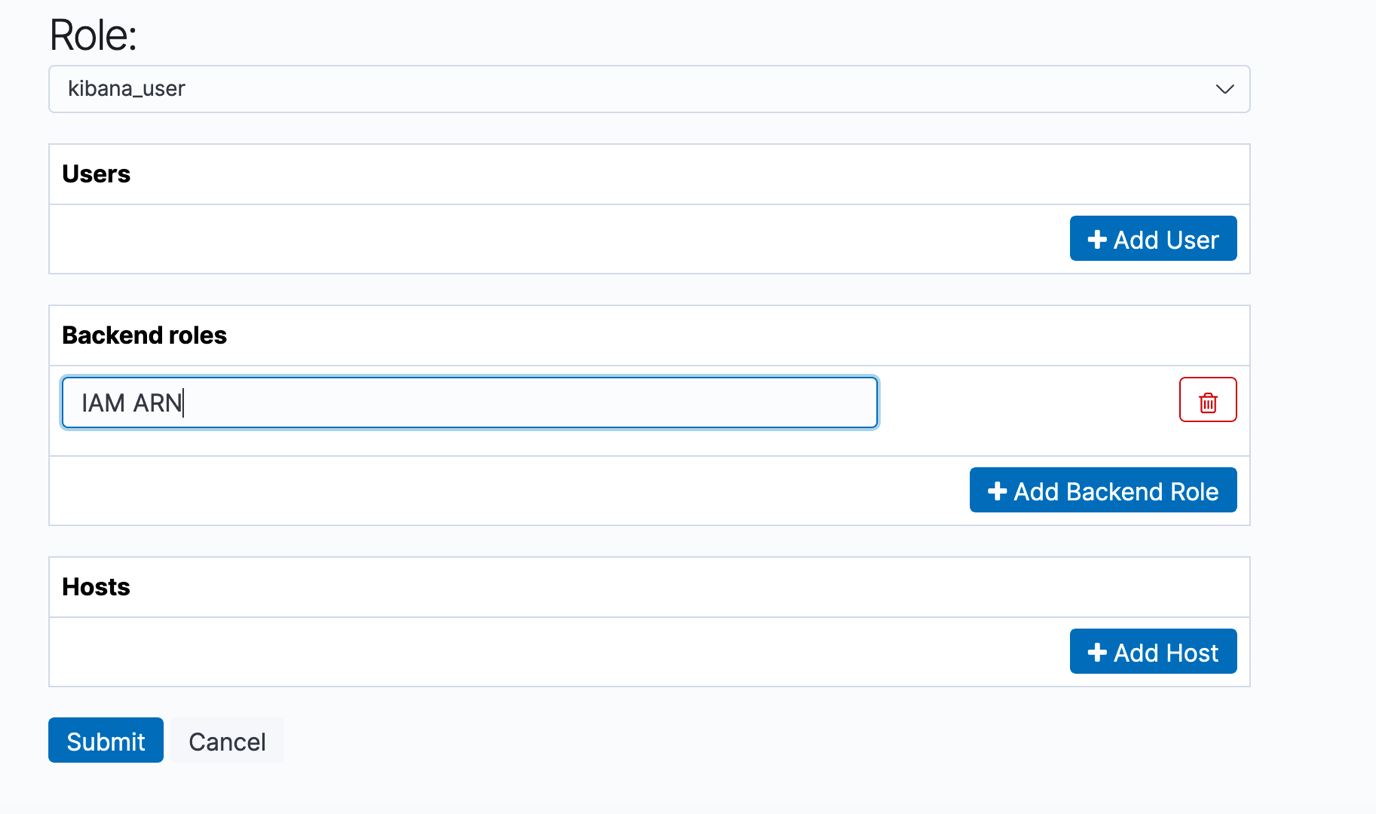Add a host using Add Host button
The image size is (1376, 814).
1153,651
